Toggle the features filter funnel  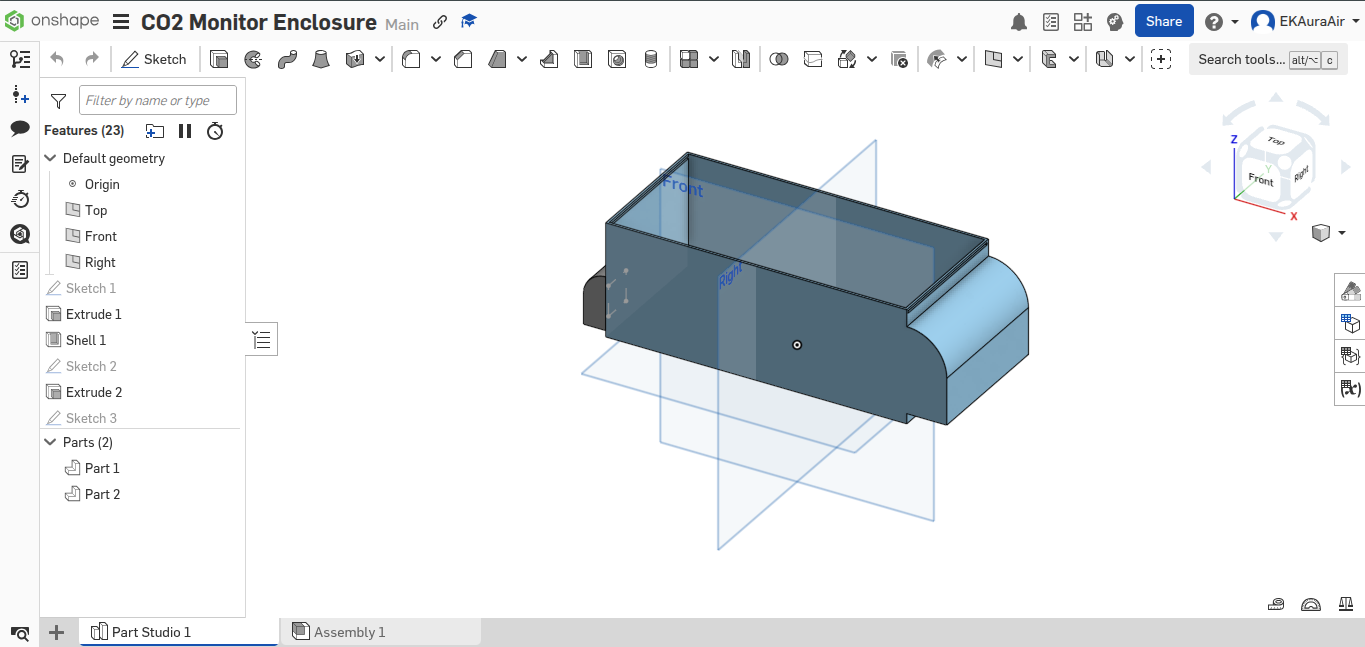[57, 100]
